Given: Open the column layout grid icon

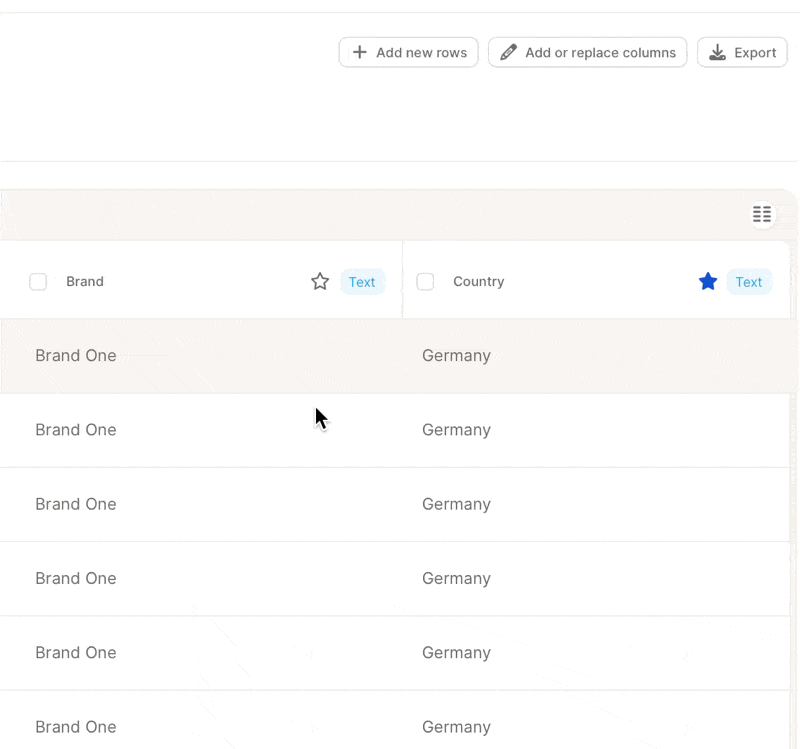Looking at the screenshot, I should pyautogui.click(x=762, y=214).
